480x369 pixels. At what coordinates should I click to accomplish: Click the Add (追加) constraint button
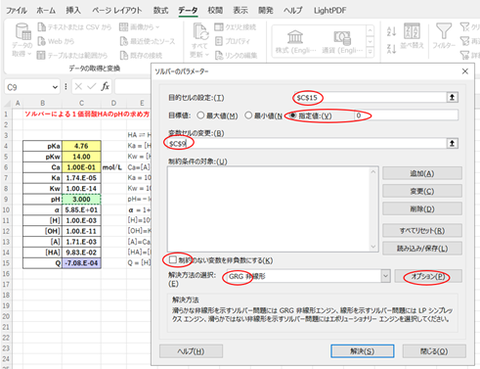(422, 173)
